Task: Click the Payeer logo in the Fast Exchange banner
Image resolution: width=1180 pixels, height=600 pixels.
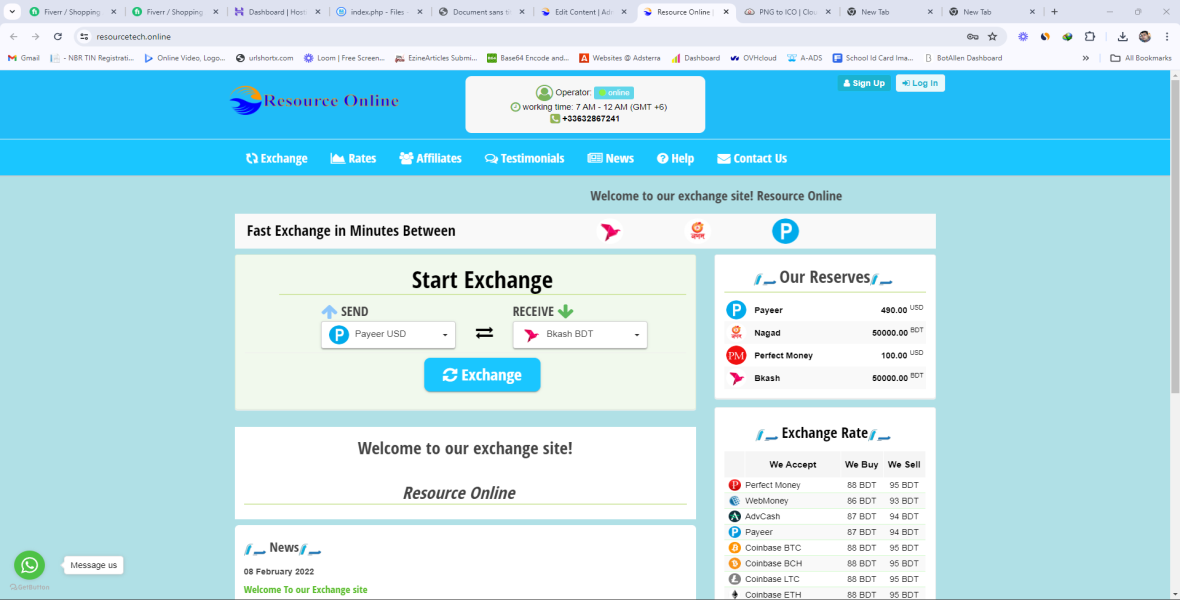Action: click(x=785, y=232)
